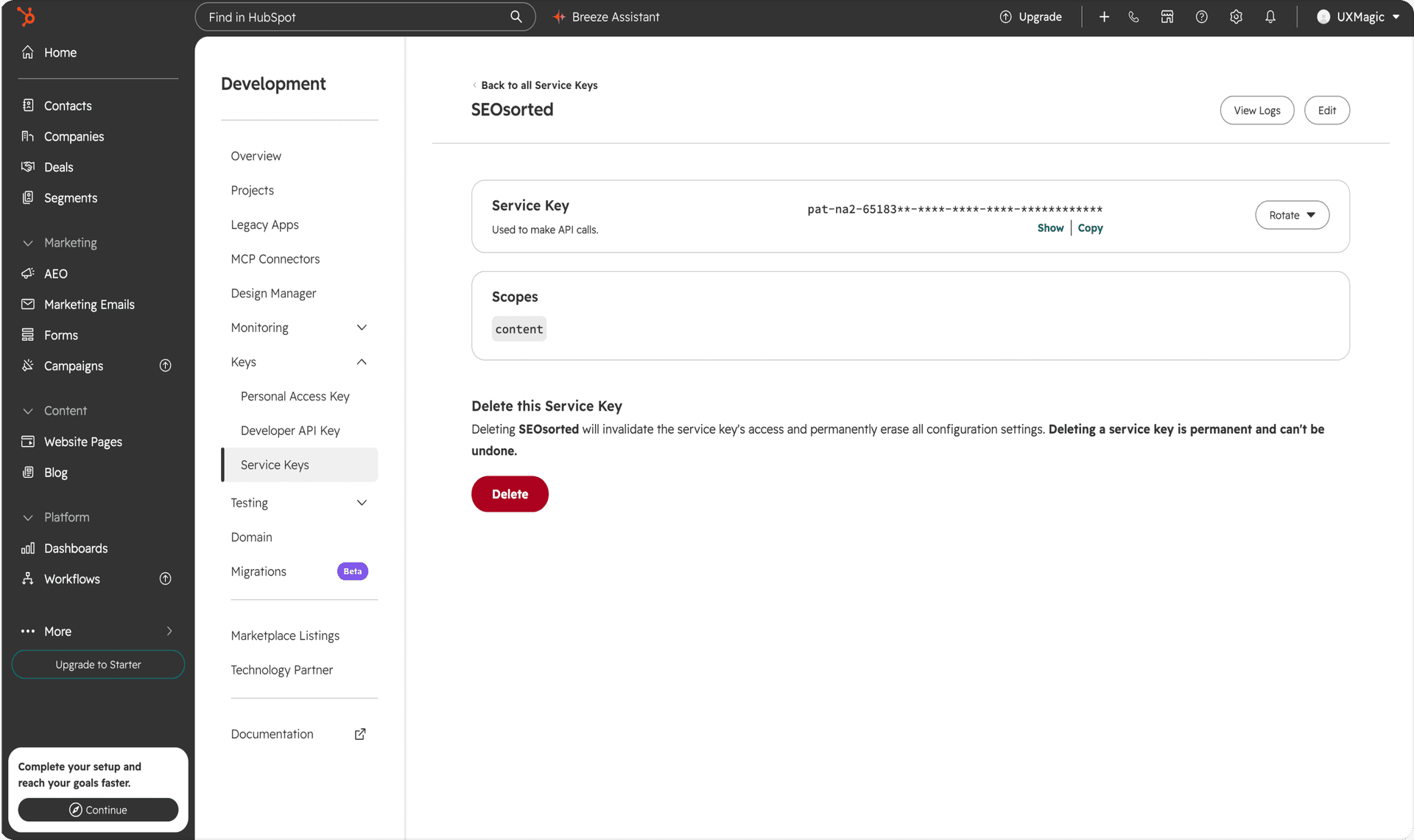Expand the Testing submenu

(x=362, y=503)
